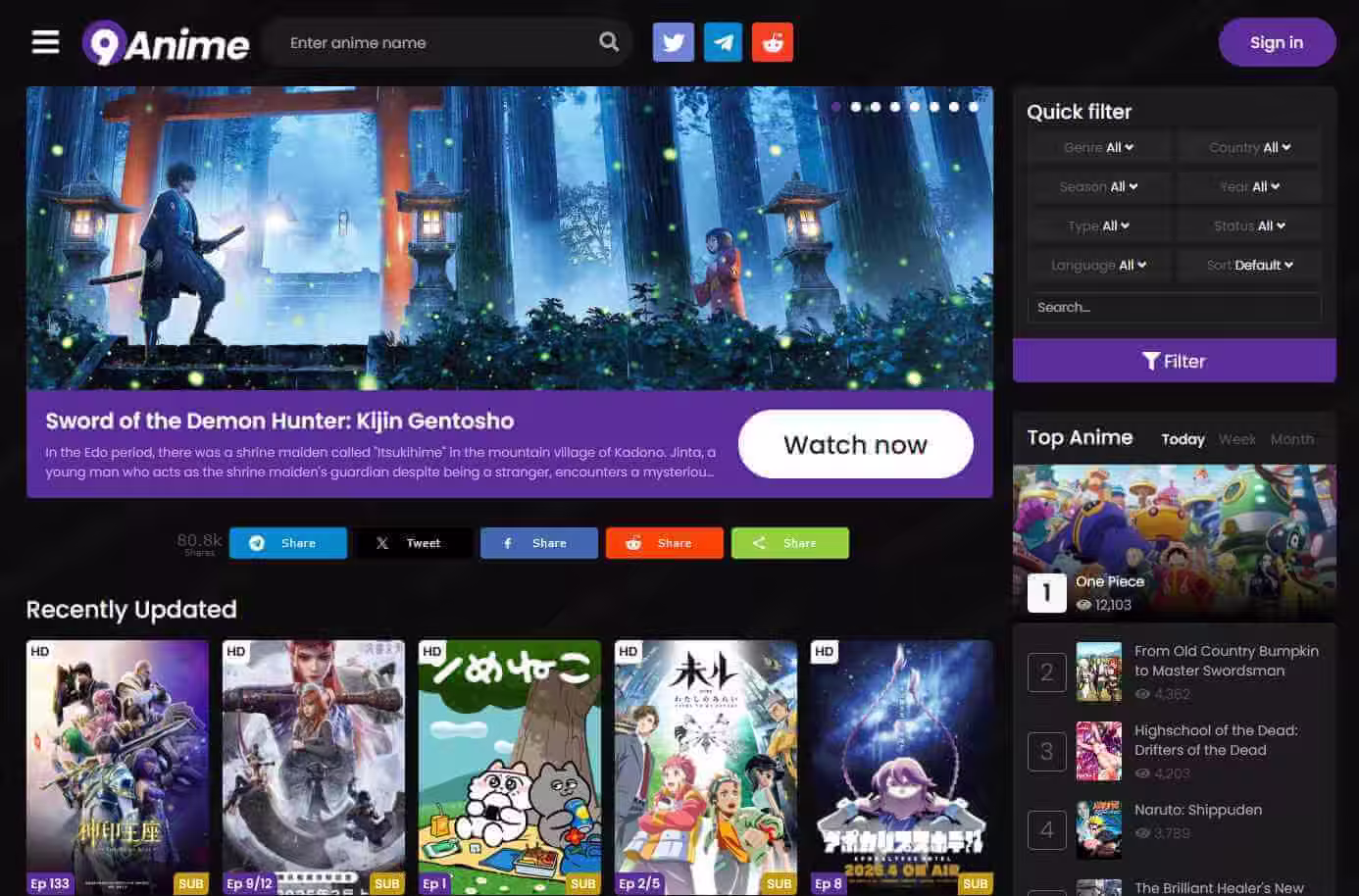Share the page on Facebook
Image resolution: width=1359 pixels, height=896 pixels.
coord(539,543)
